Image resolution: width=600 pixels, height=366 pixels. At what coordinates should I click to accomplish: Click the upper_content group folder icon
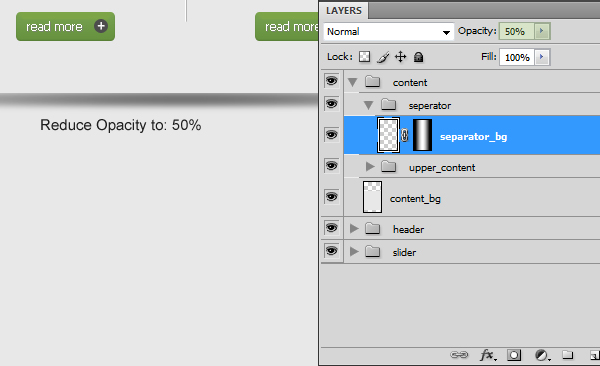pos(388,167)
